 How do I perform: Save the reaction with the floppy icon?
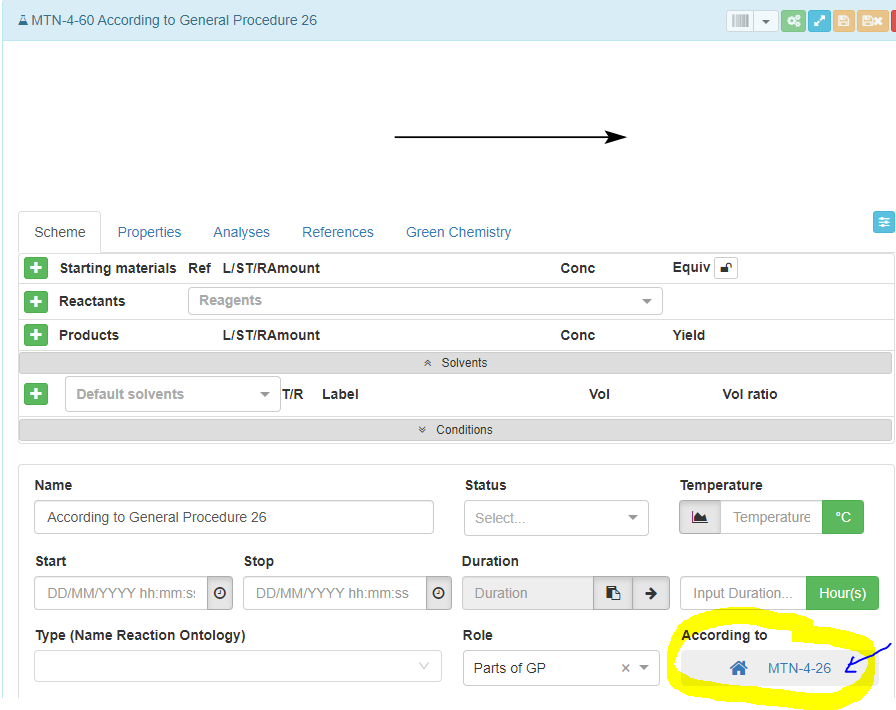[x=843, y=21]
